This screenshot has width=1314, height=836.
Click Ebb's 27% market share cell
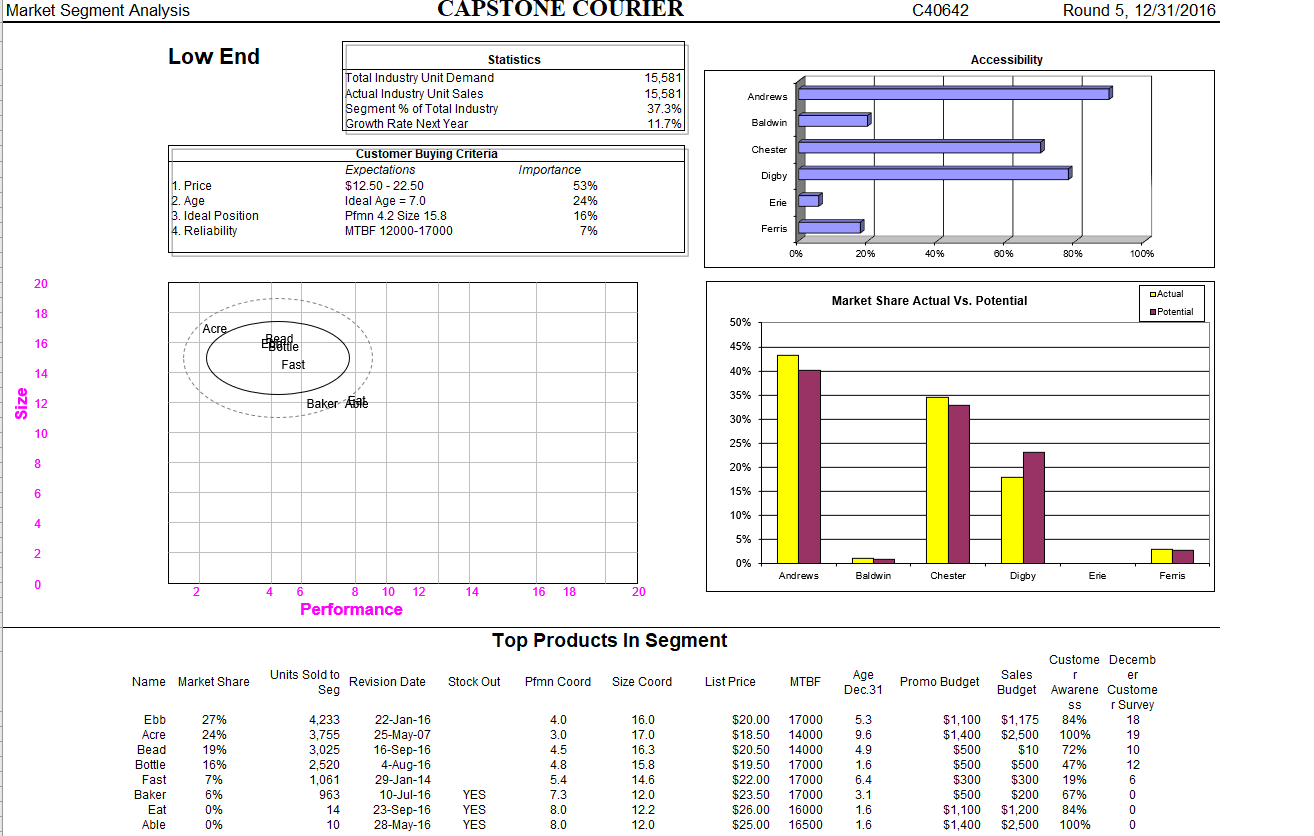point(215,720)
